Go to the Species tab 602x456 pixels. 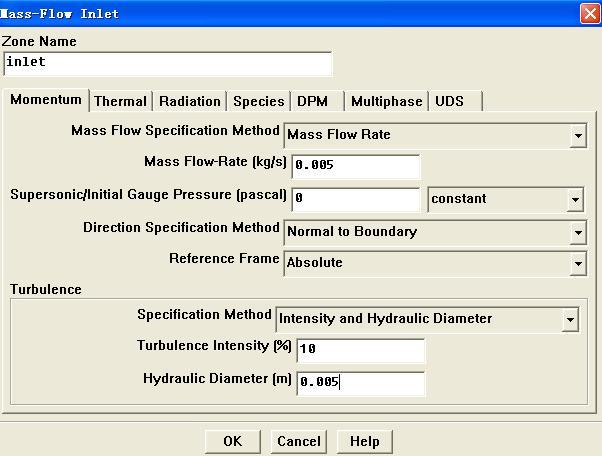click(x=258, y=101)
